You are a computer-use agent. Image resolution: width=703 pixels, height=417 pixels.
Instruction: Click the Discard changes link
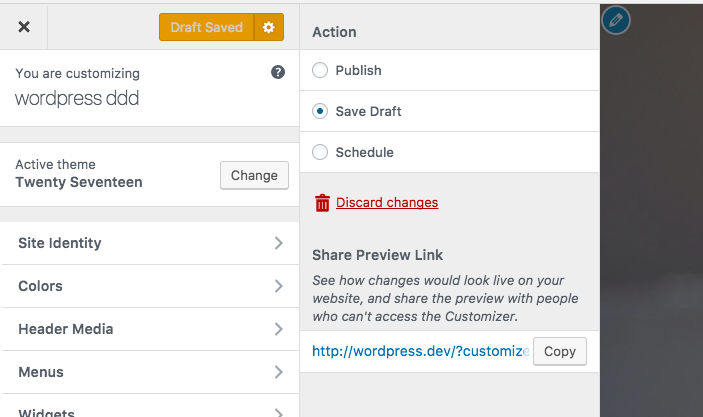point(387,203)
